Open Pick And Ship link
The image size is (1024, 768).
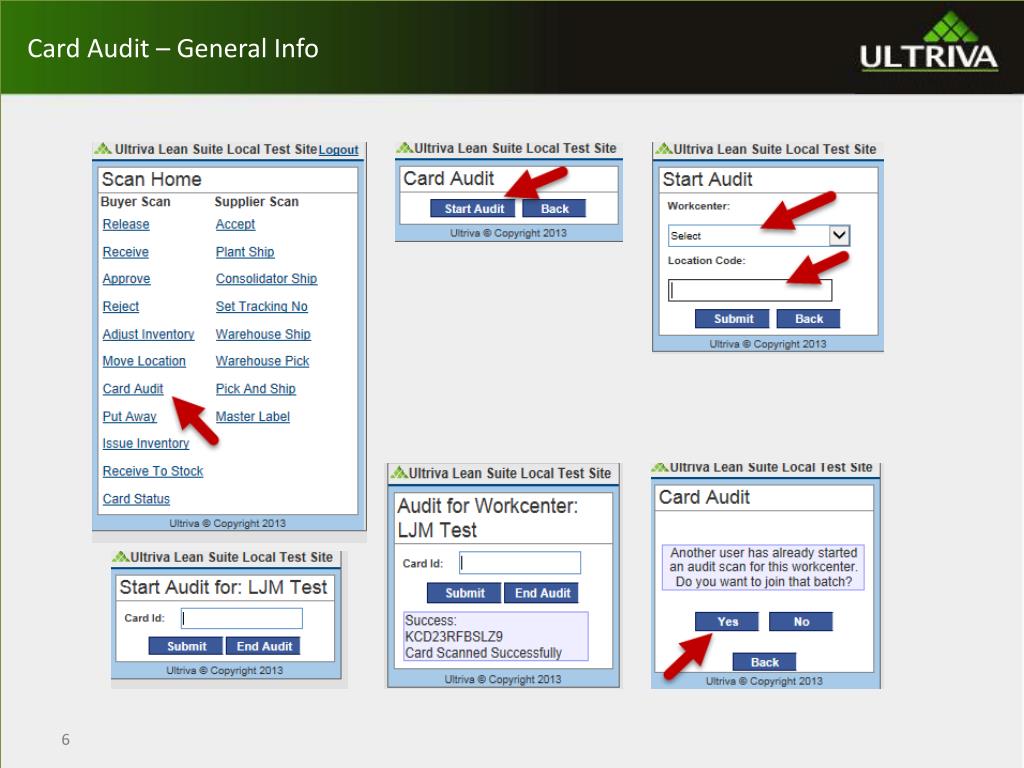(255, 389)
